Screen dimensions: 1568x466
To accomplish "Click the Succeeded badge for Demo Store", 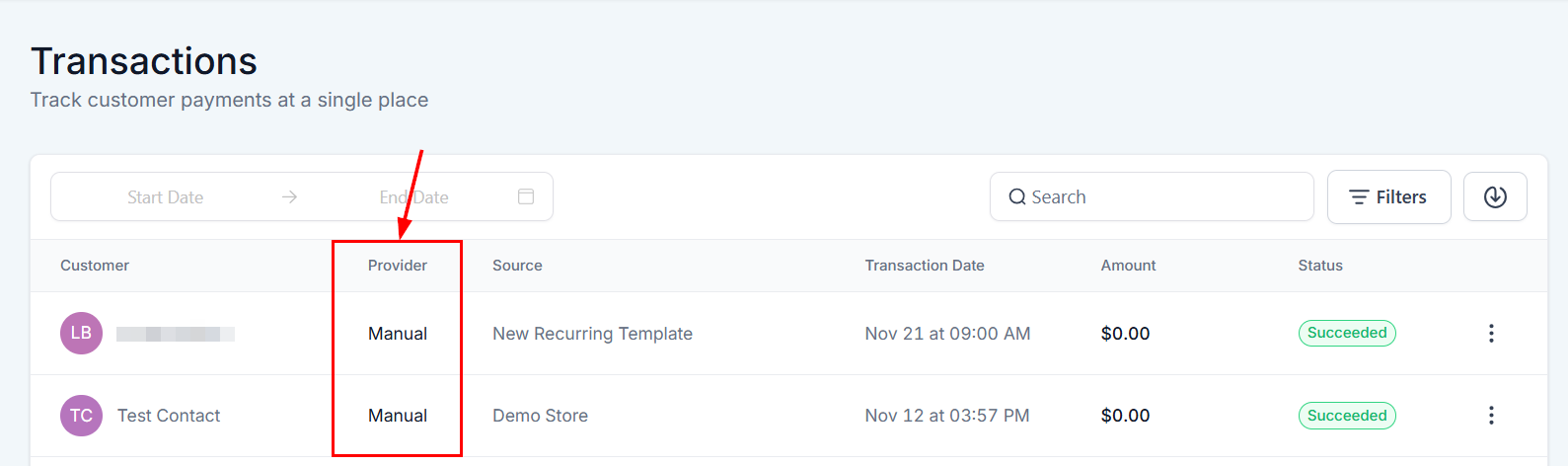I will pos(1347,416).
